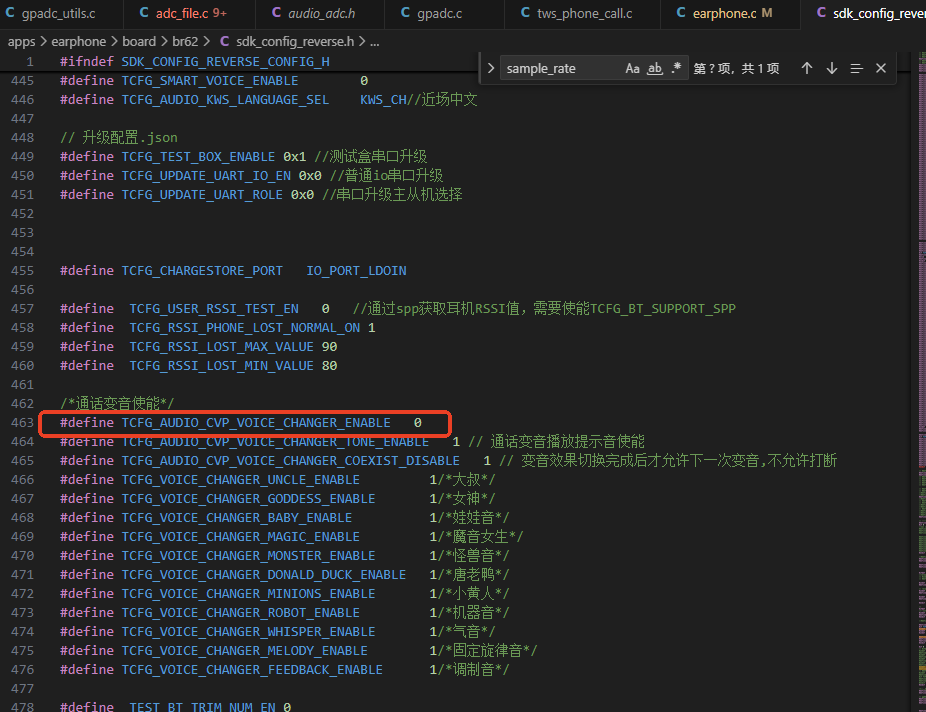This screenshot has width=926, height=712.
Task: Click the editor minimap on the right
Action: (921, 382)
